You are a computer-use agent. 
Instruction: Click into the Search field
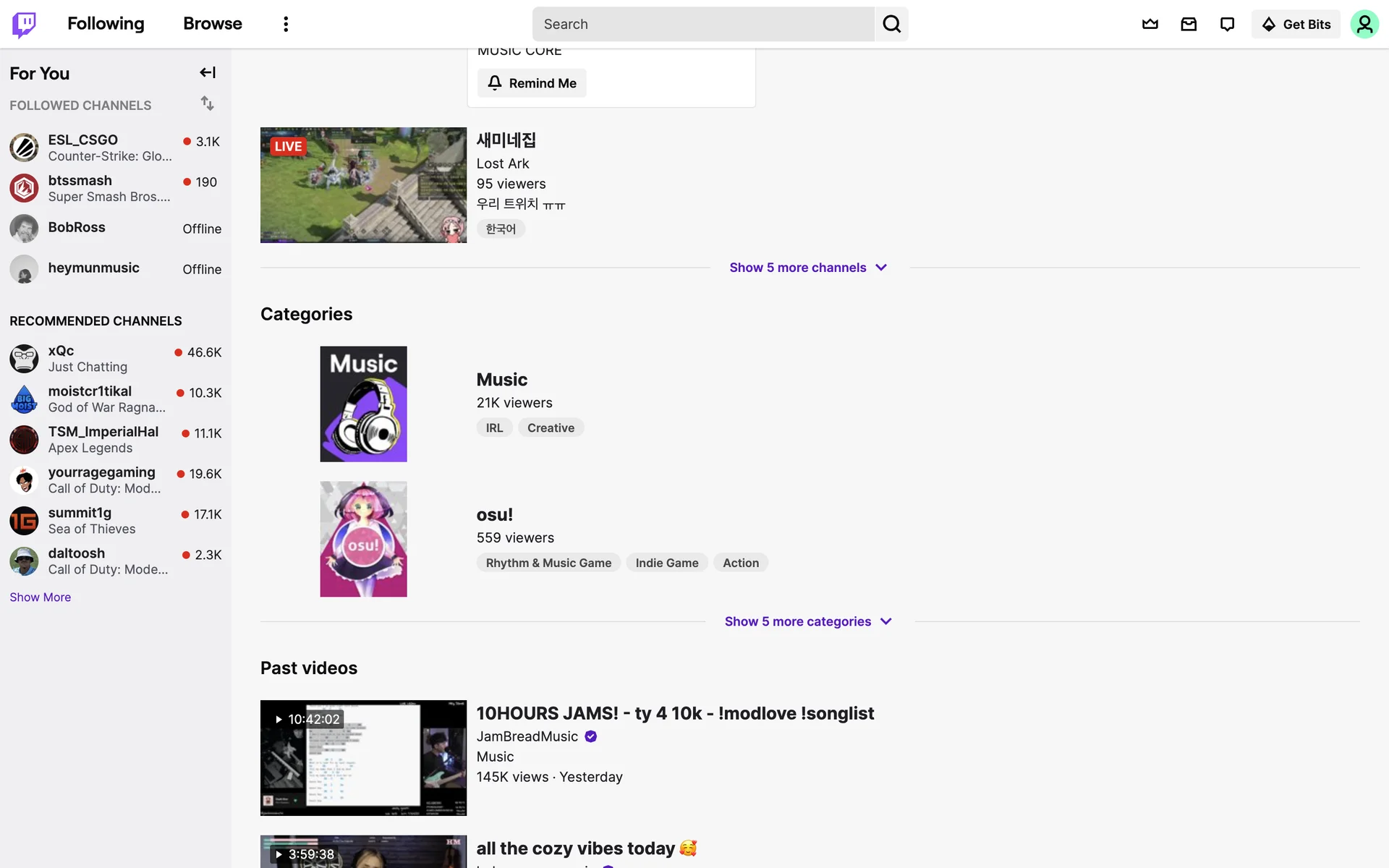click(702, 24)
